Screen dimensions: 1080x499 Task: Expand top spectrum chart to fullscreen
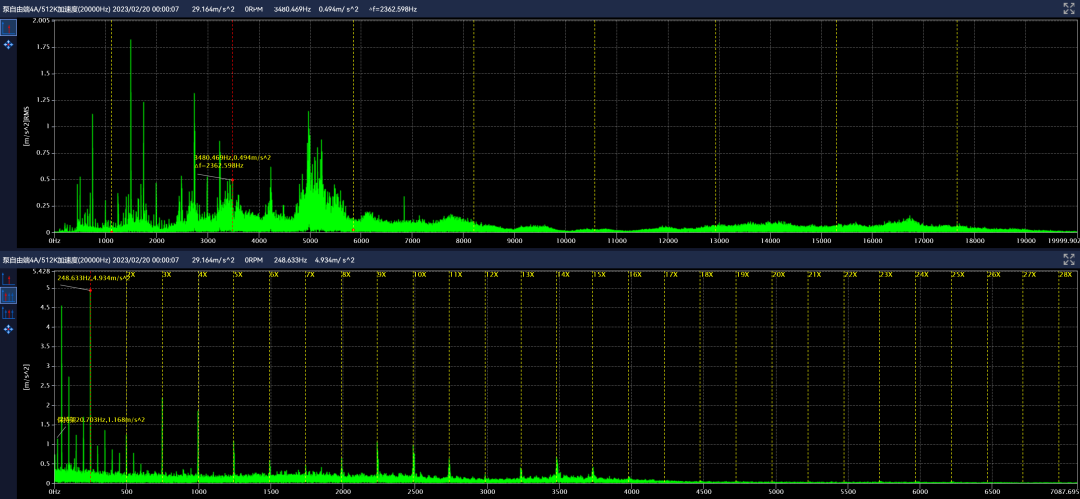click(x=1067, y=8)
